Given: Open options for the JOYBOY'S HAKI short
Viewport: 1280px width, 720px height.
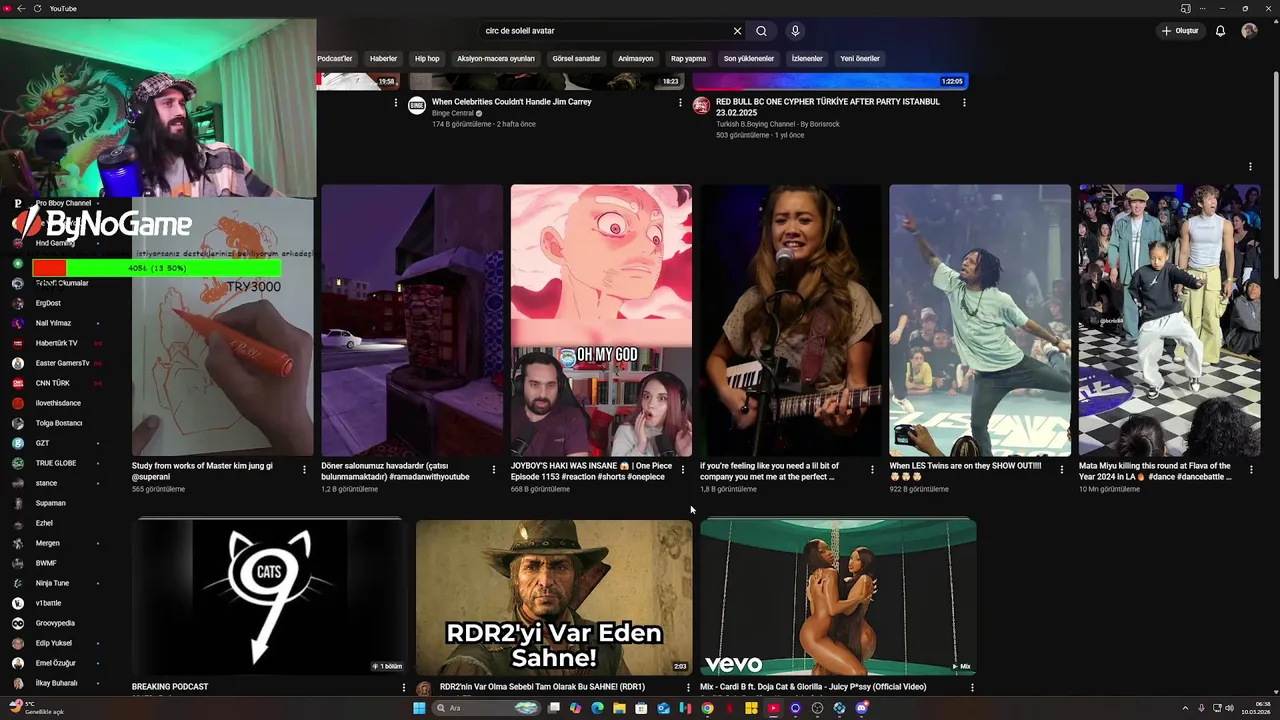Looking at the screenshot, I should (683, 469).
